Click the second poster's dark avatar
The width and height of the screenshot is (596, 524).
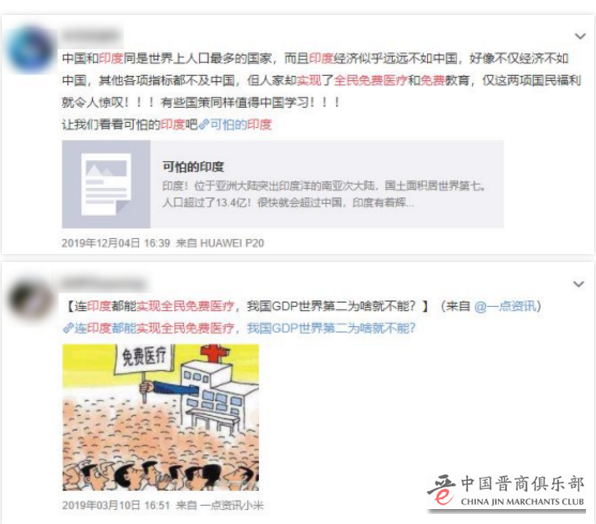[x=31, y=300]
